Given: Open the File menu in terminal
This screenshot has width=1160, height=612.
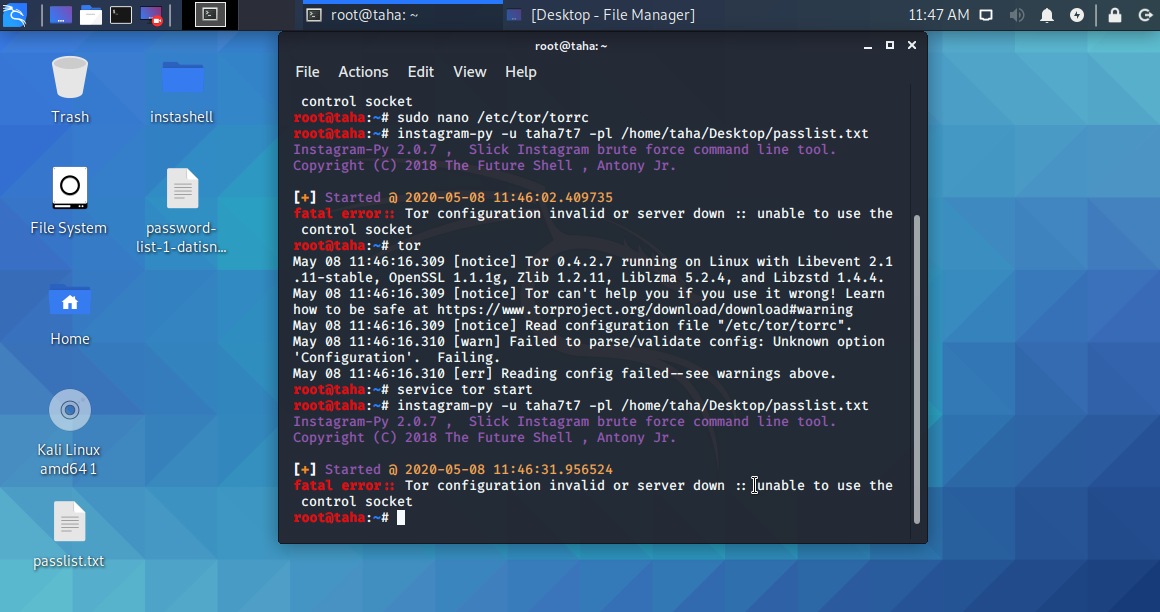Looking at the screenshot, I should click(x=307, y=72).
